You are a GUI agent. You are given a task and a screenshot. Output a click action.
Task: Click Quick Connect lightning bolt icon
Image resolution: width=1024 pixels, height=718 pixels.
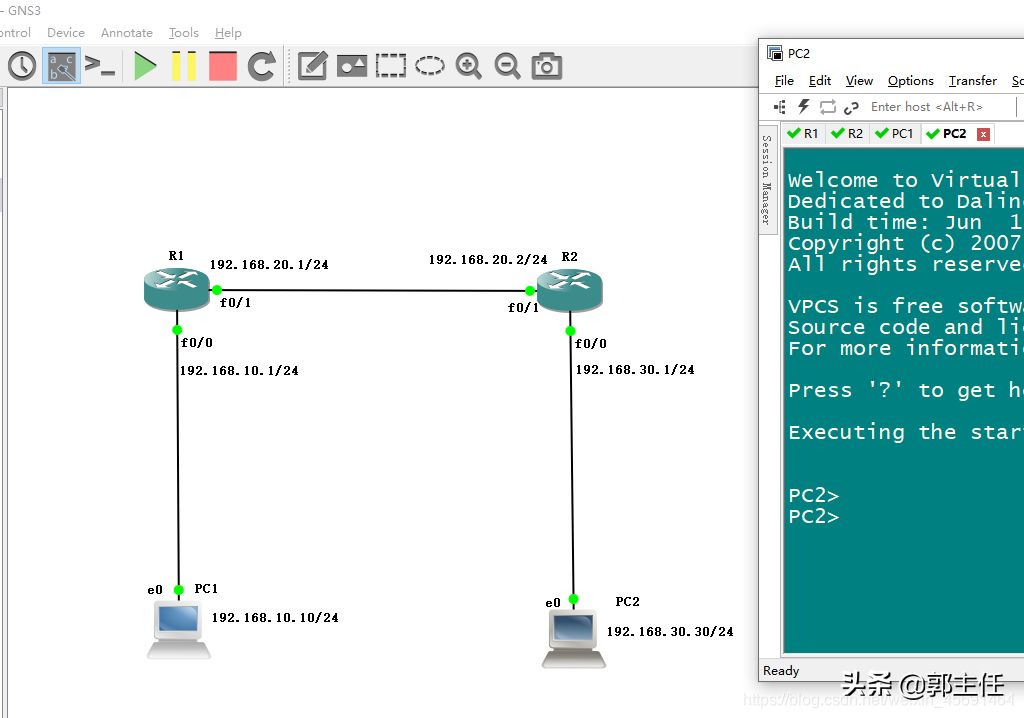[803, 107]
